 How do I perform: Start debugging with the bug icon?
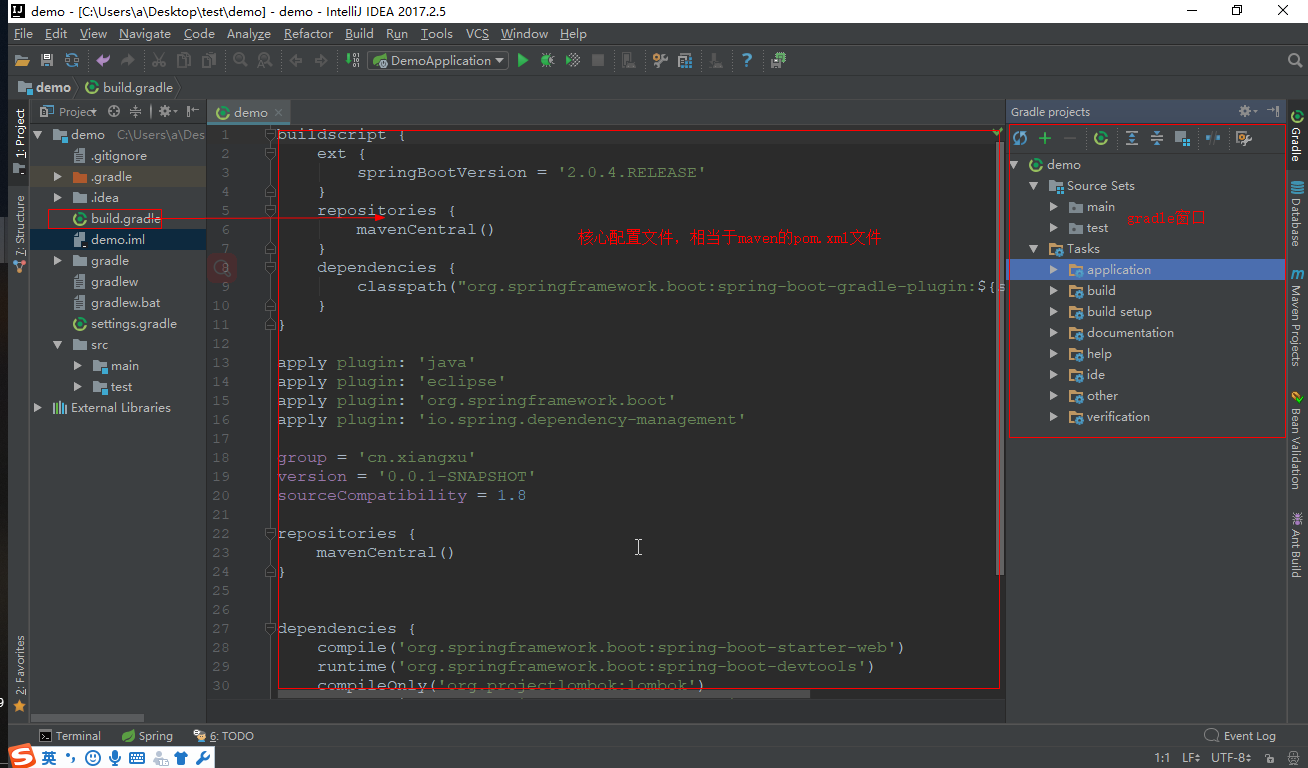click(x=548, y=61)
